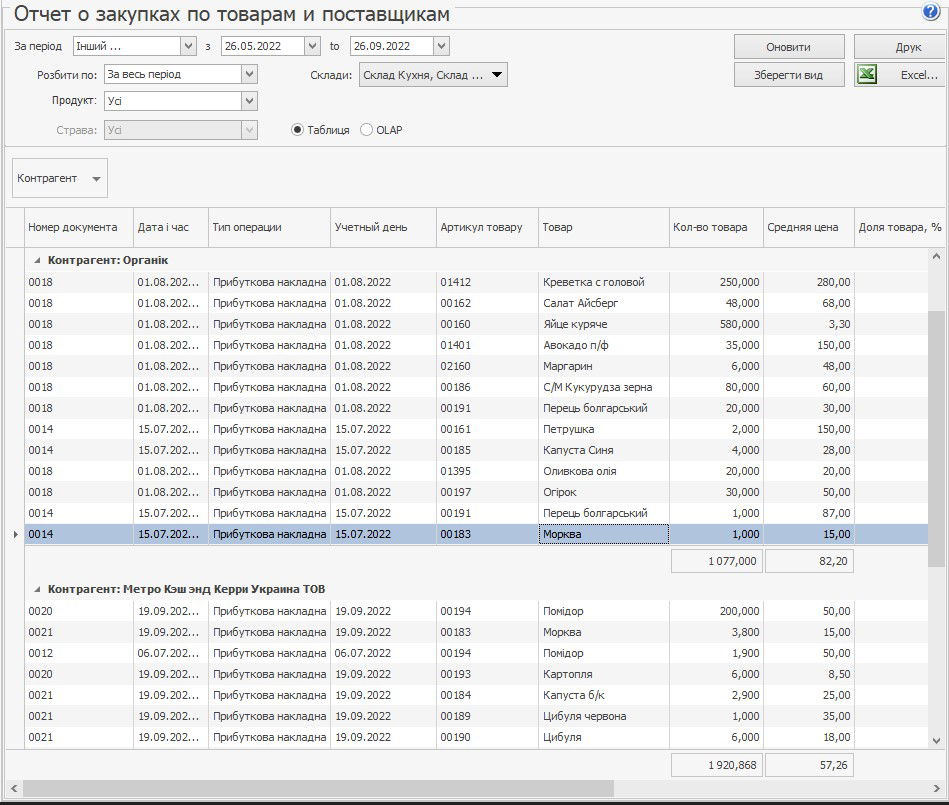
Task: Collapse the Метро Кэш энд Керри group
Action: click(37, 589)
